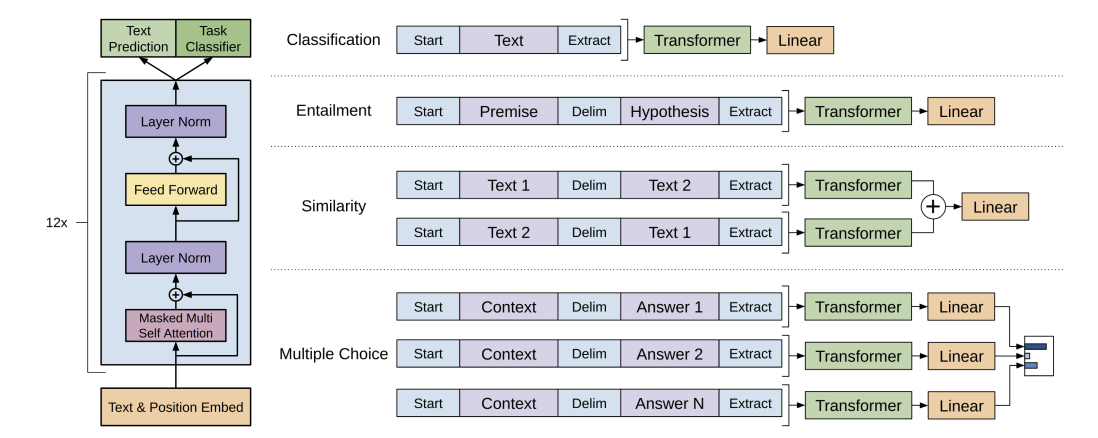Click the Transformer box in the Entailment row

tap(858, 111)
